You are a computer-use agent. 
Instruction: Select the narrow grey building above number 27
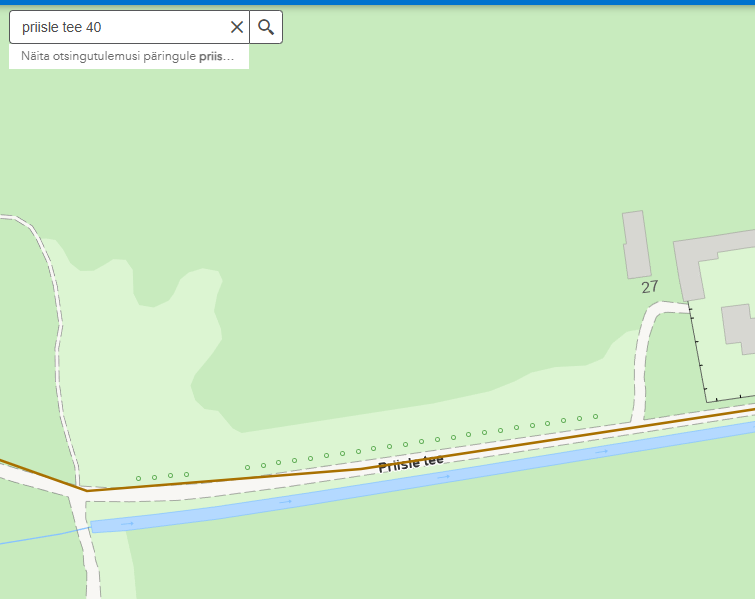pyautogui.click(x=637, y=245)
